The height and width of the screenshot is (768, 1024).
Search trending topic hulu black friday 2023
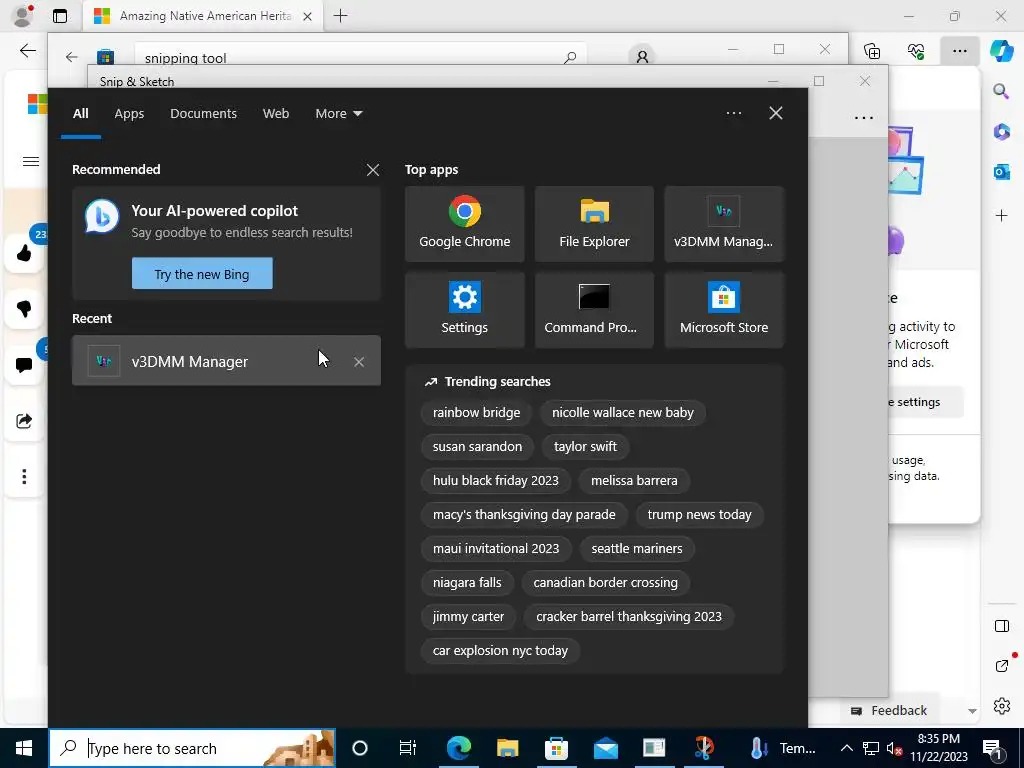496,481
